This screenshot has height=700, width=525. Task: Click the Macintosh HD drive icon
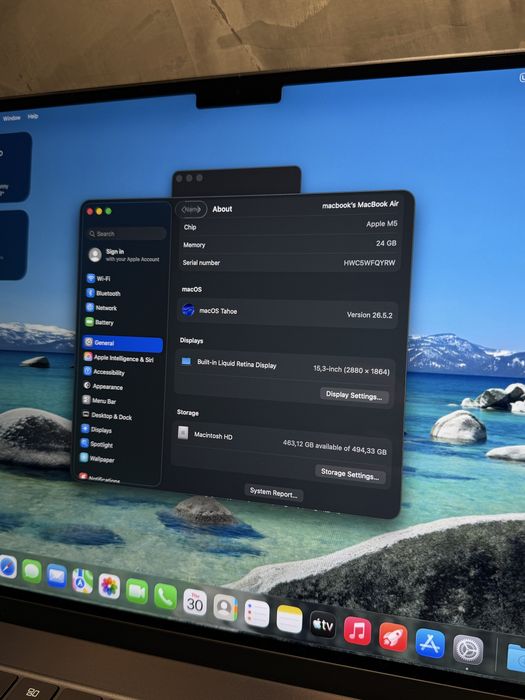point(183,433)
